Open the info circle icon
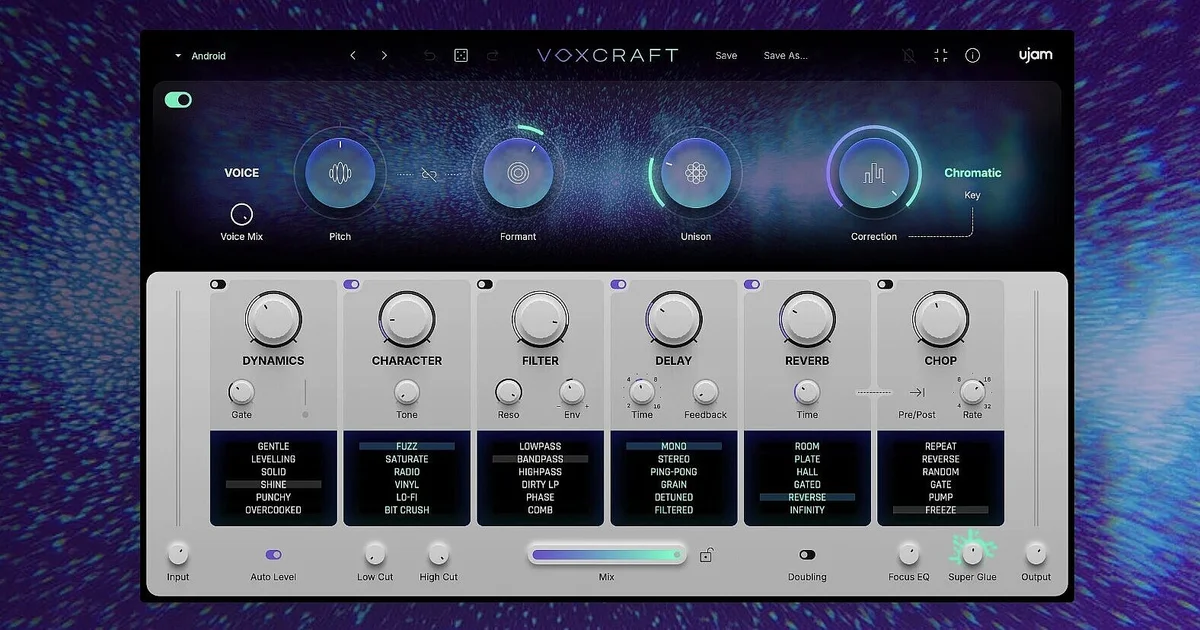Image resolution: width=1200 pixels, height=630 pixels. click(972, 56)
